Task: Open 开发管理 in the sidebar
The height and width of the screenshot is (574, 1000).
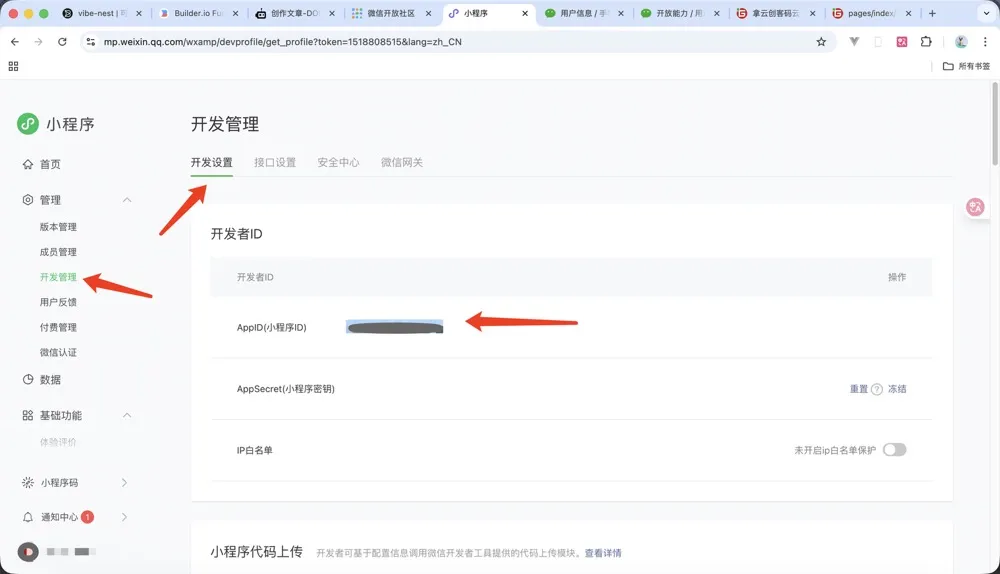Action: coord(58,277)
